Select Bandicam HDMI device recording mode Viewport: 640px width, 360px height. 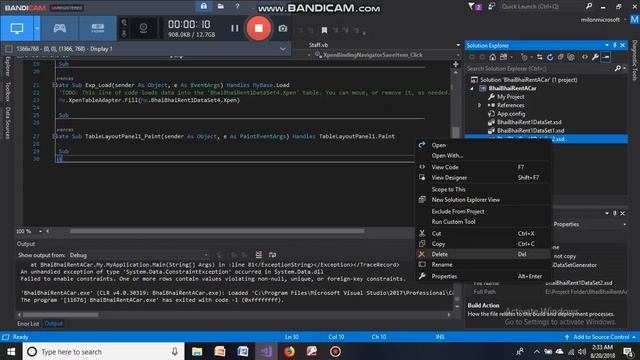point(98,28)
